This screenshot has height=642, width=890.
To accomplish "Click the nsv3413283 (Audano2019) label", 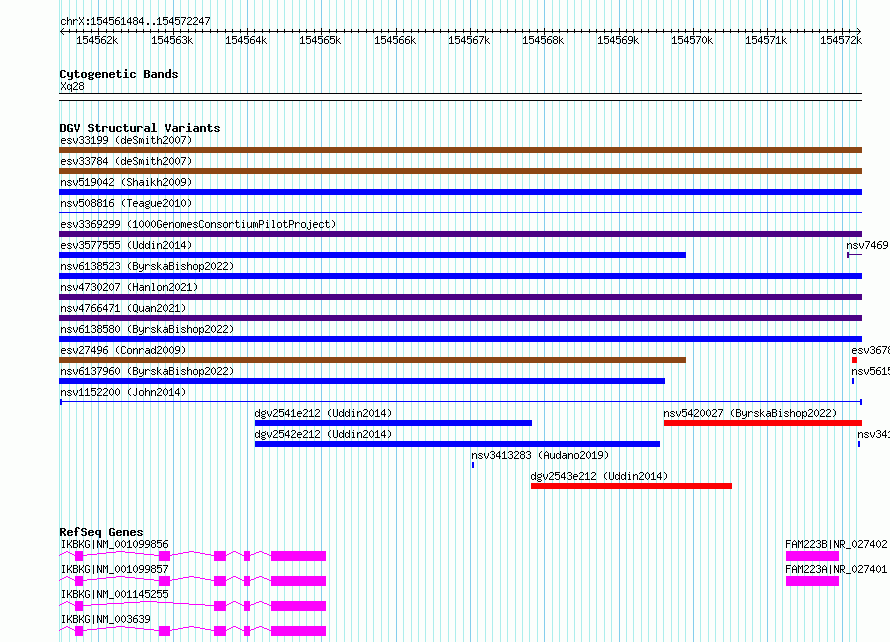I will [x=540, y=455].
